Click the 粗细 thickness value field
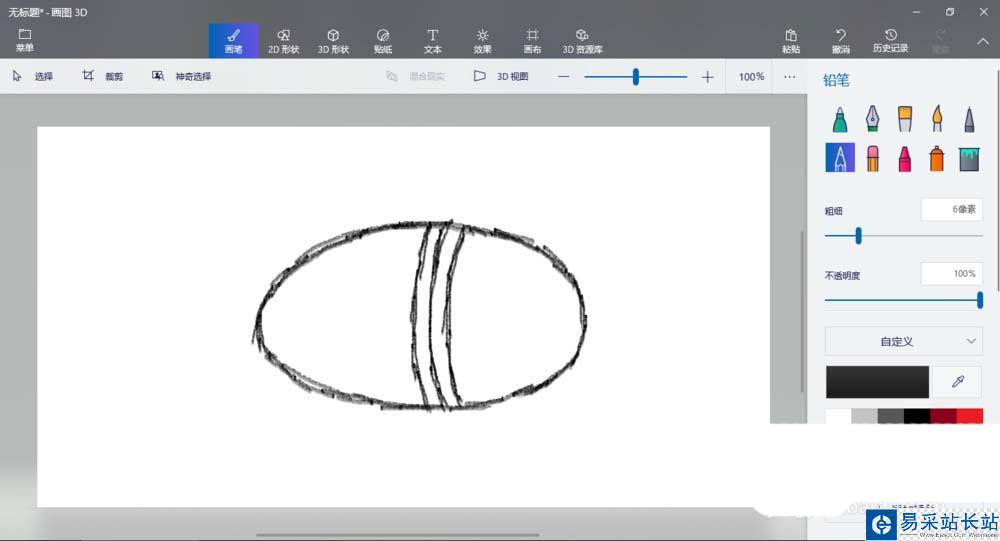 click(x=952, y=209)
